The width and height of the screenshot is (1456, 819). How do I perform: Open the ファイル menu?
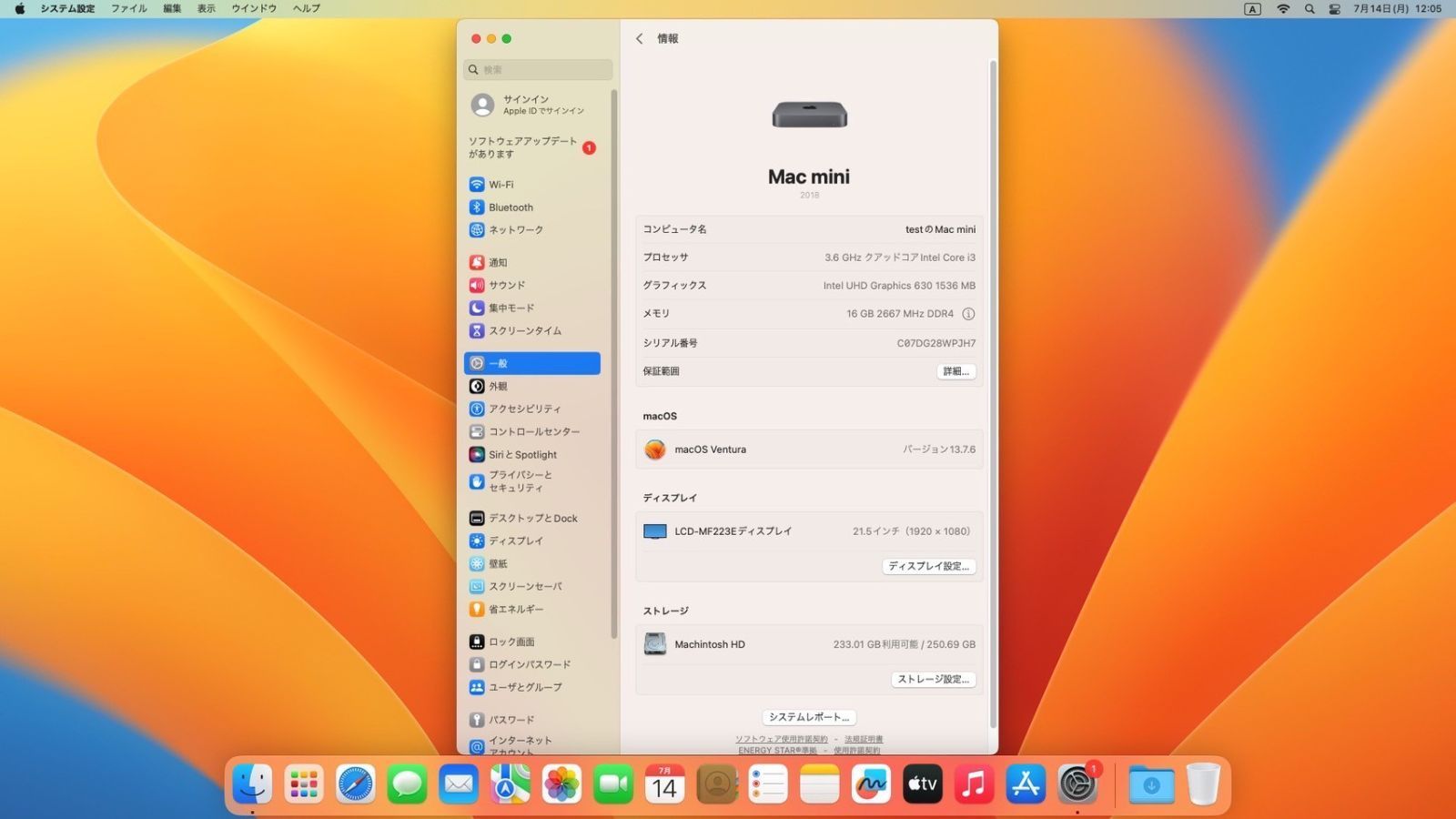pyautogui.click(x=129, y=8)
